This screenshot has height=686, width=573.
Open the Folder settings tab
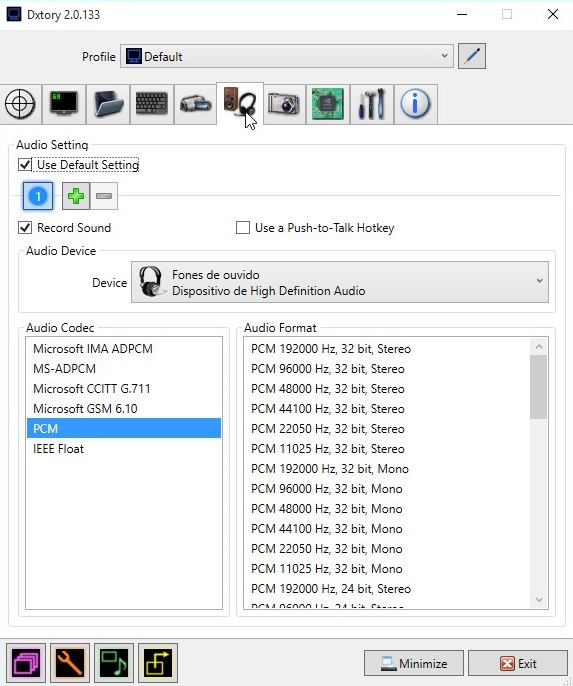tap(108, 105)
